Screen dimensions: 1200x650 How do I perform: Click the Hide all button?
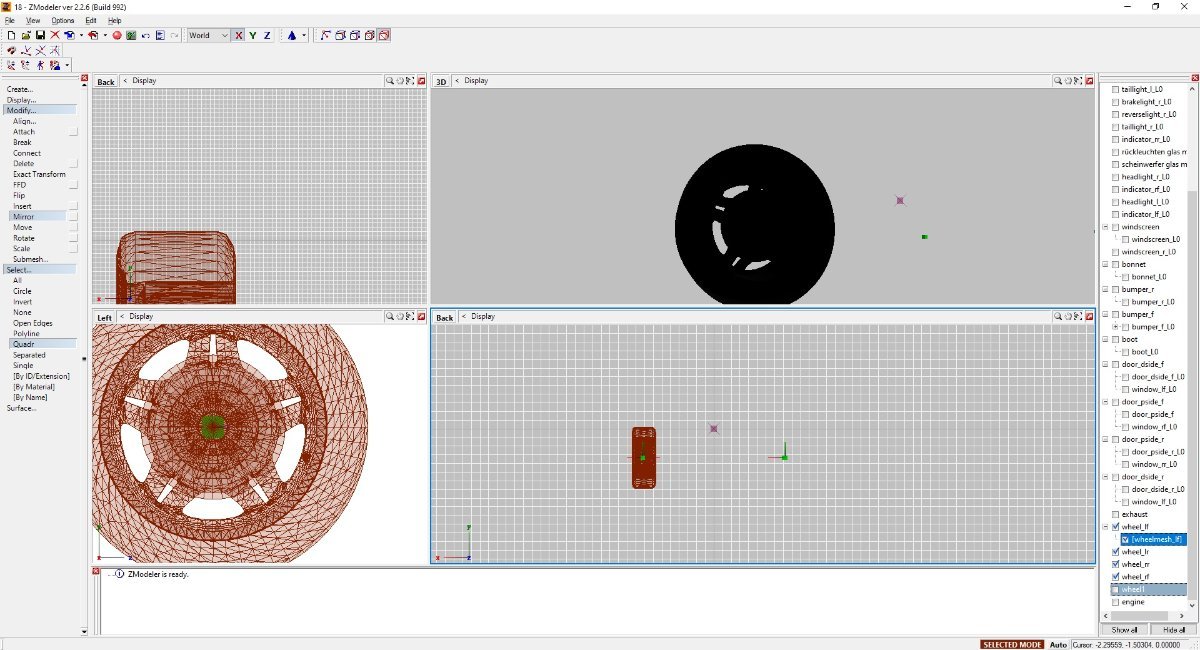[1173, 630]
